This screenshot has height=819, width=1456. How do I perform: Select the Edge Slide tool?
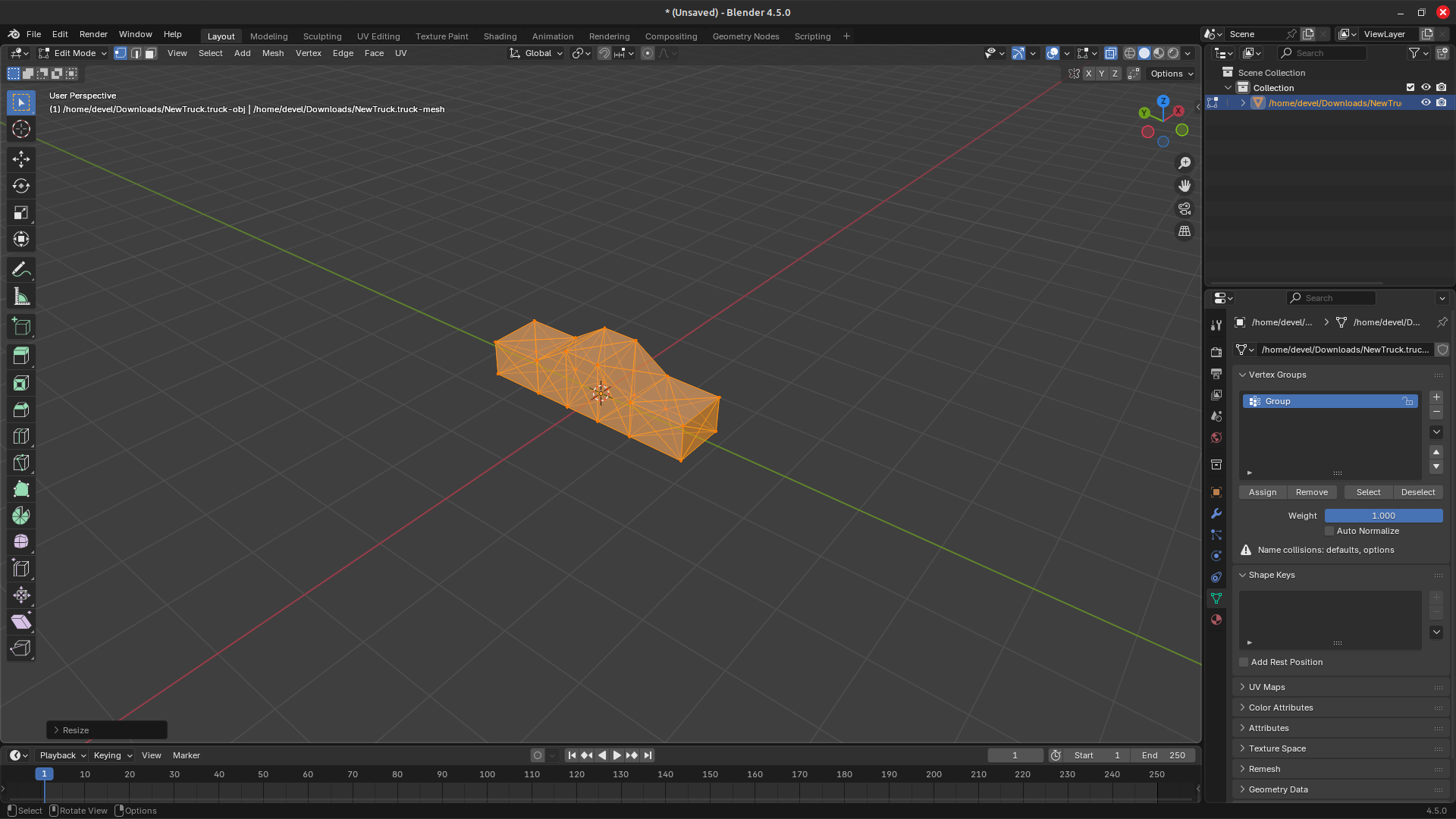[x=21, y=569]
